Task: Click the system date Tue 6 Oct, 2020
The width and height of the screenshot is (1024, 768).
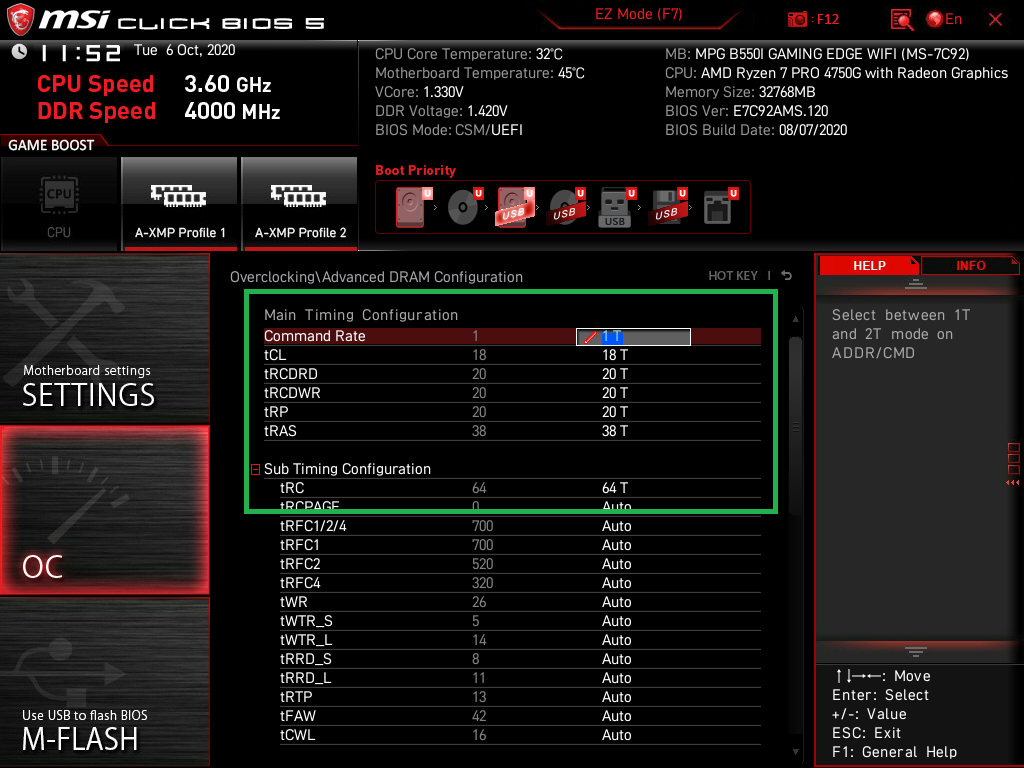Action: (185, 50)
